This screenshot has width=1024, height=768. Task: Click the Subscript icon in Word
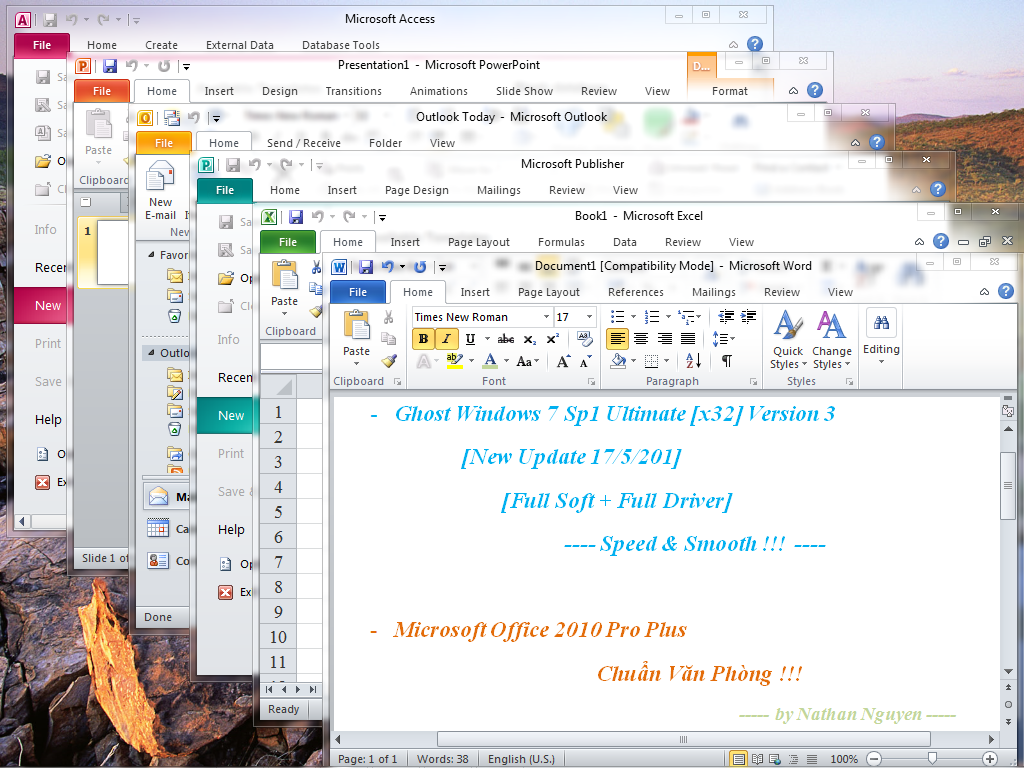(530, 339)
